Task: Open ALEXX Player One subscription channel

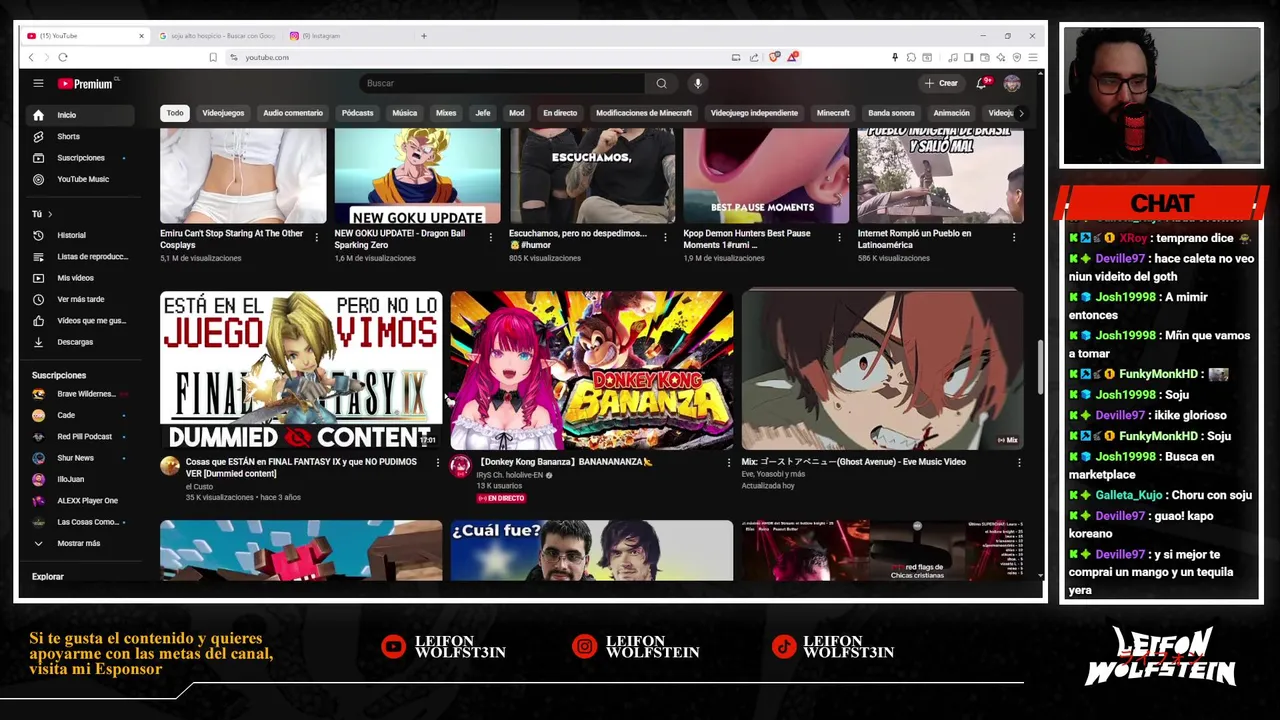Action: tap(80, 501)
